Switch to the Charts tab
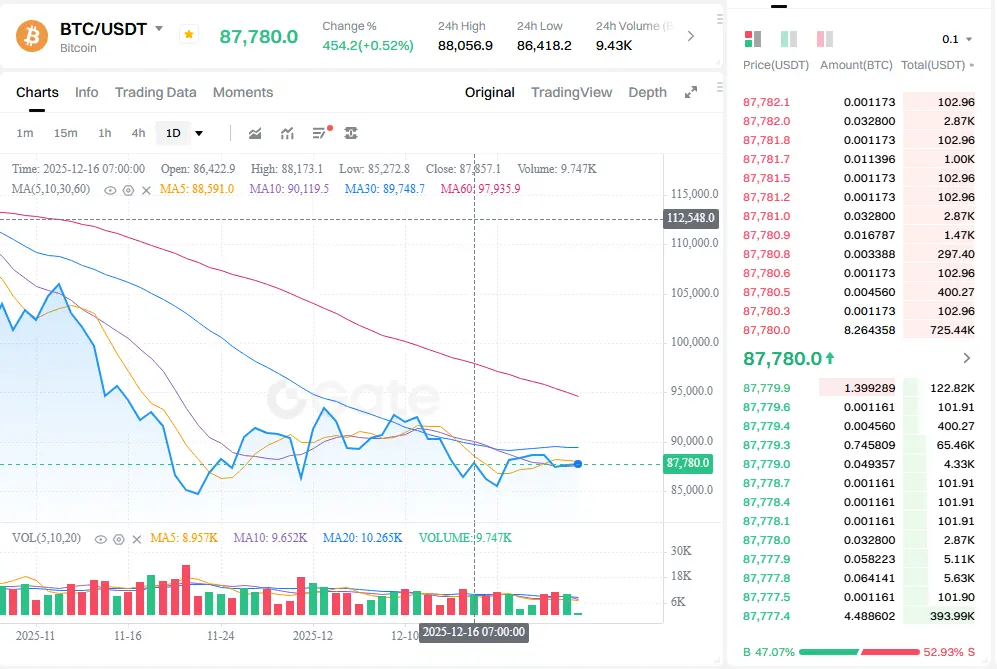 click(37, 92)
